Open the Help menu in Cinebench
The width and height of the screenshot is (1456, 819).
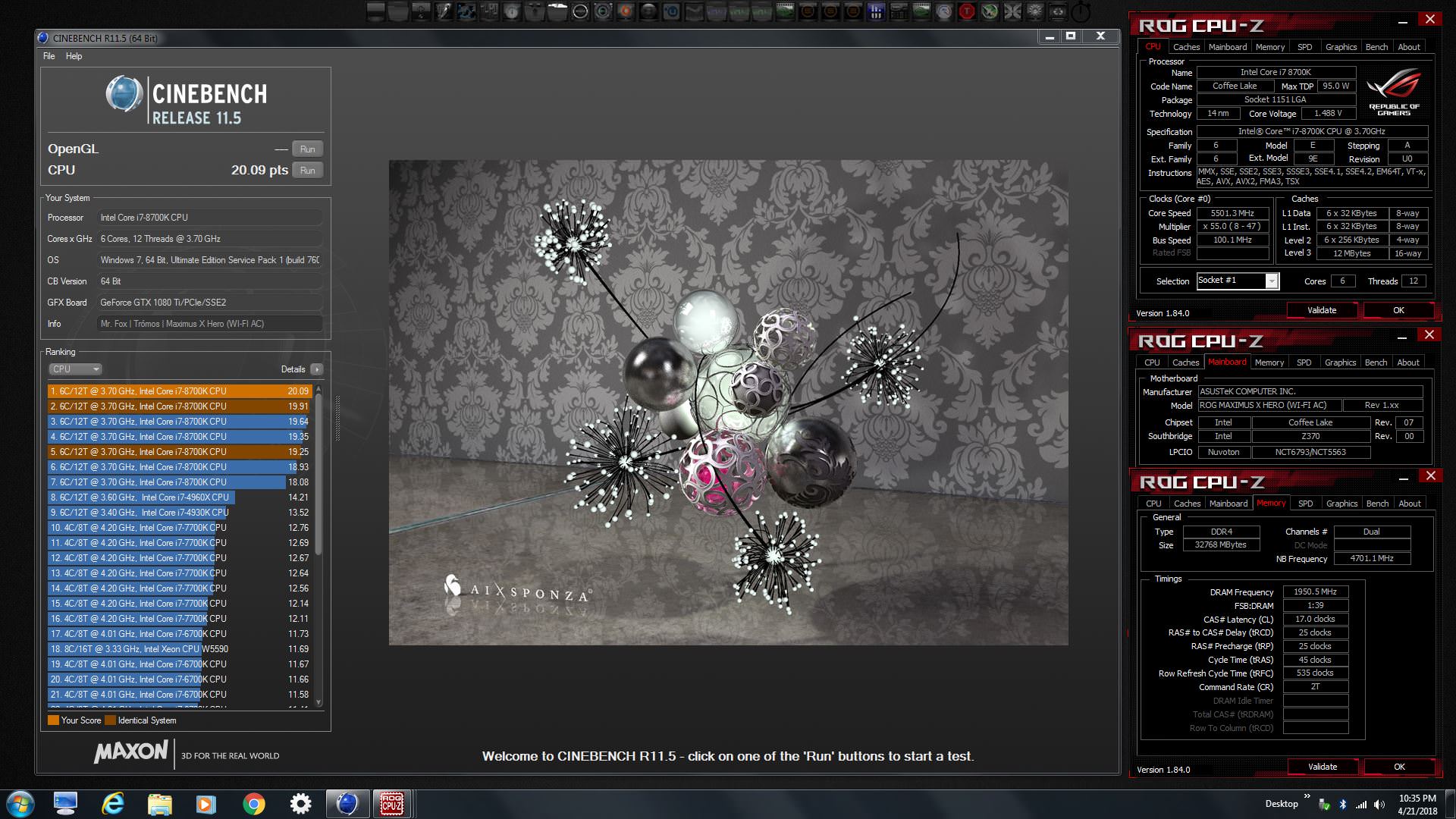74,56
